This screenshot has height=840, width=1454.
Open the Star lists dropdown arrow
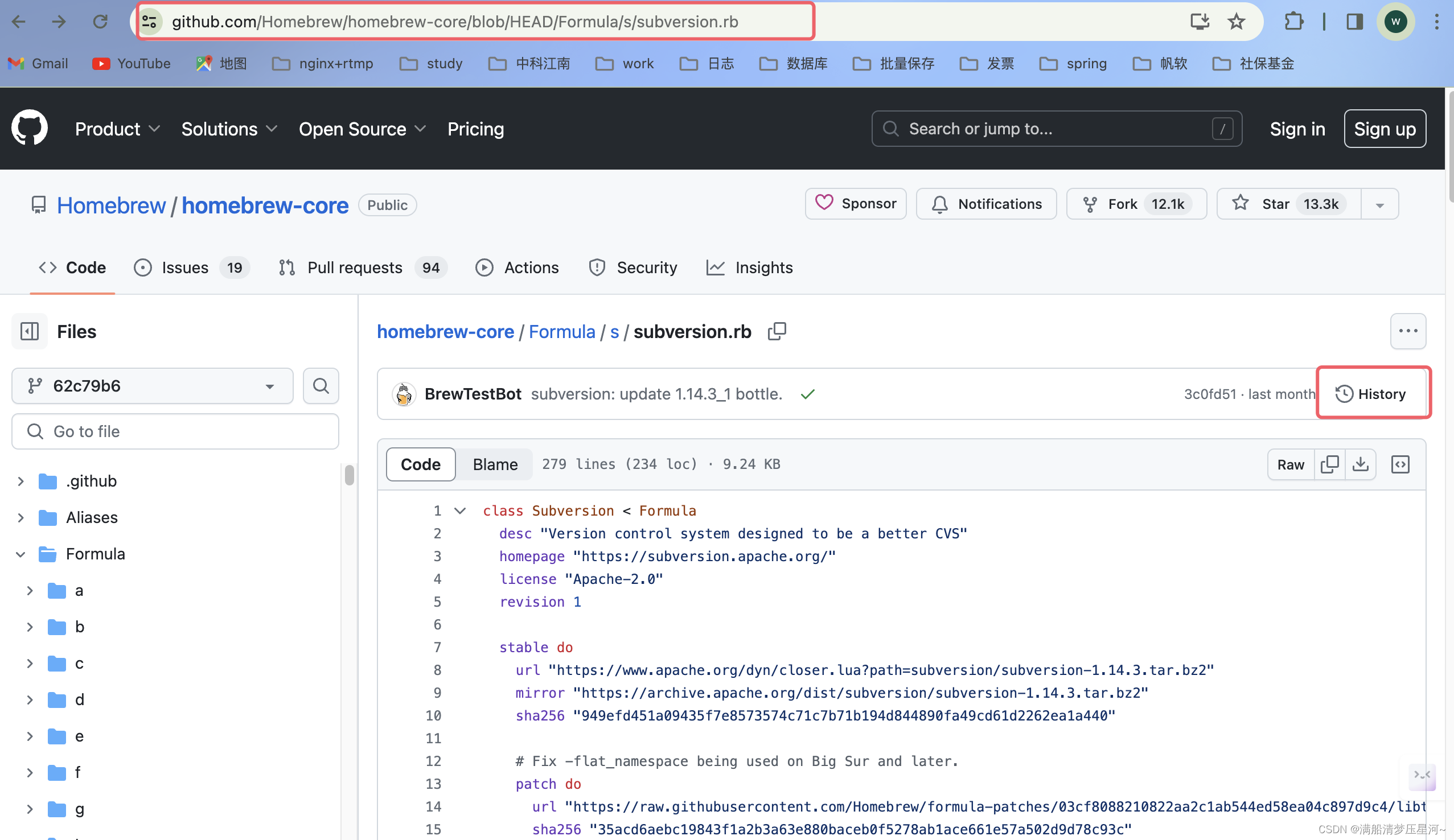1379,204
